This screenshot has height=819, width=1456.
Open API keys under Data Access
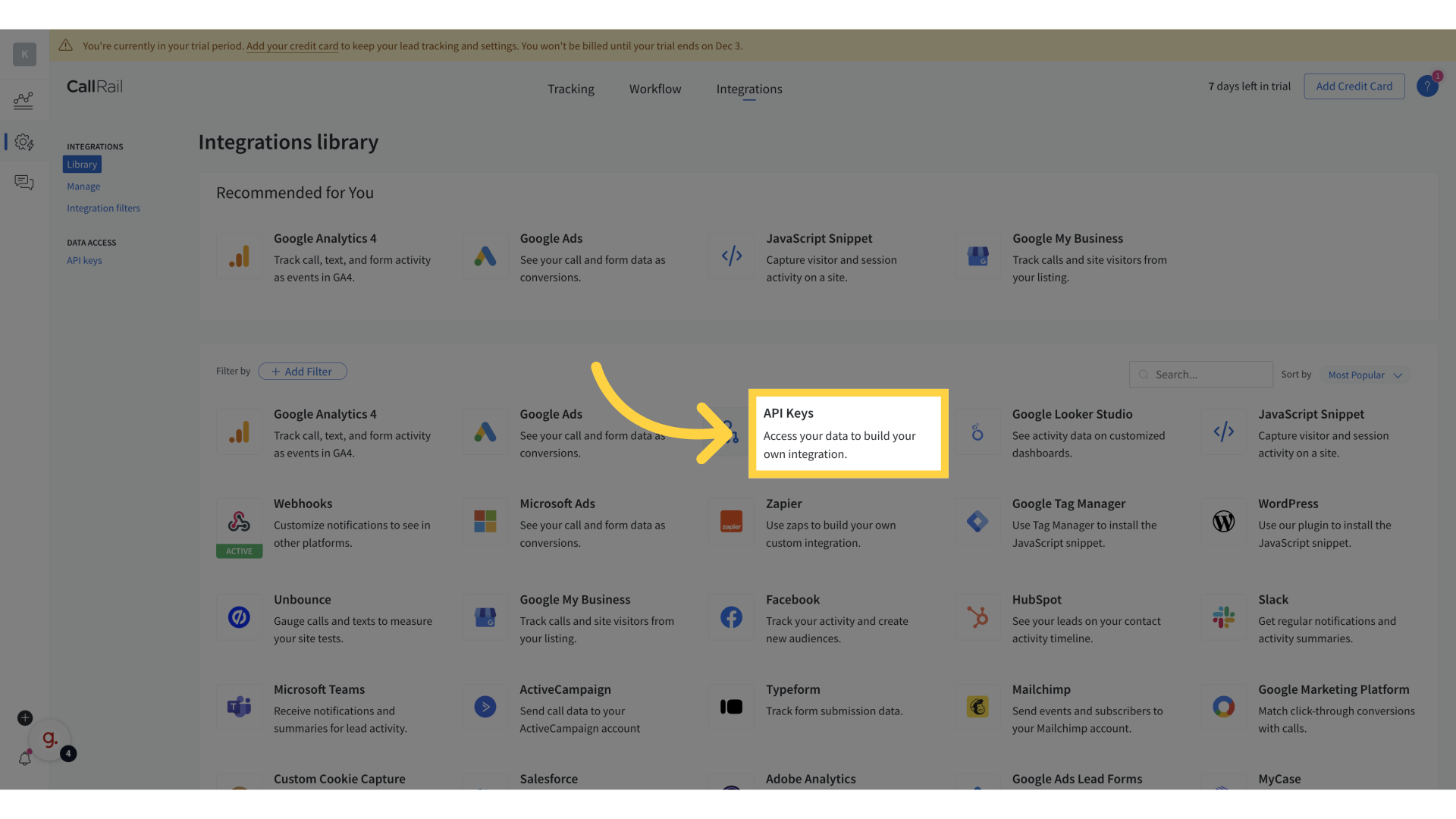coord(84,260)
